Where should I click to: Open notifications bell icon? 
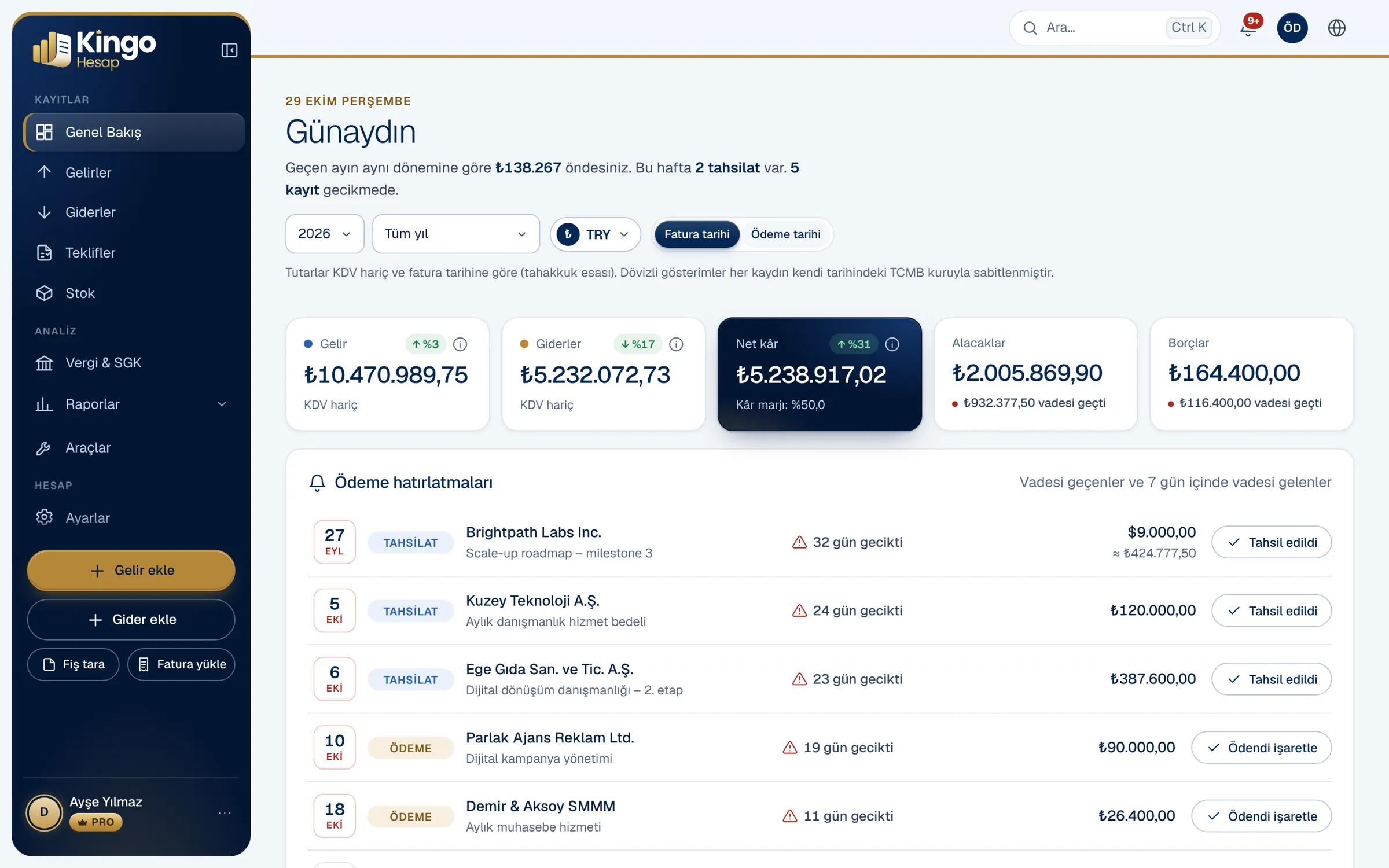point(1248,28)
